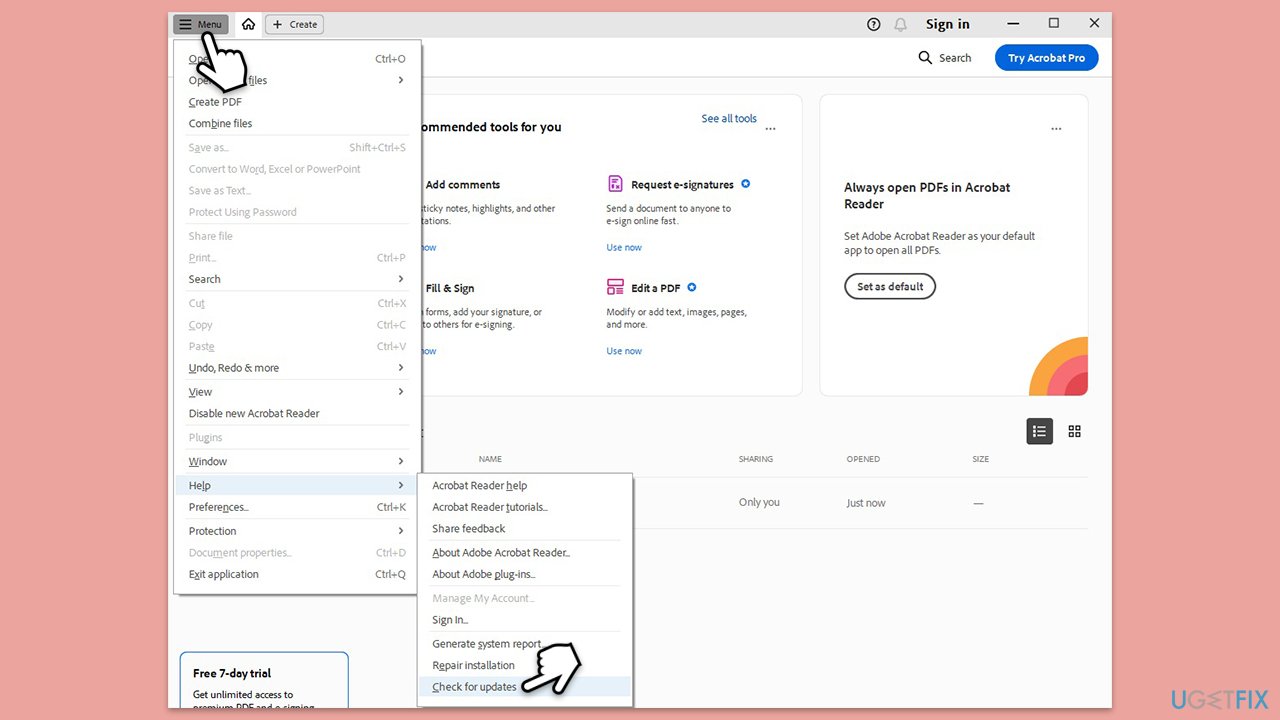Go to the Home icon tab

pos(248,24)
